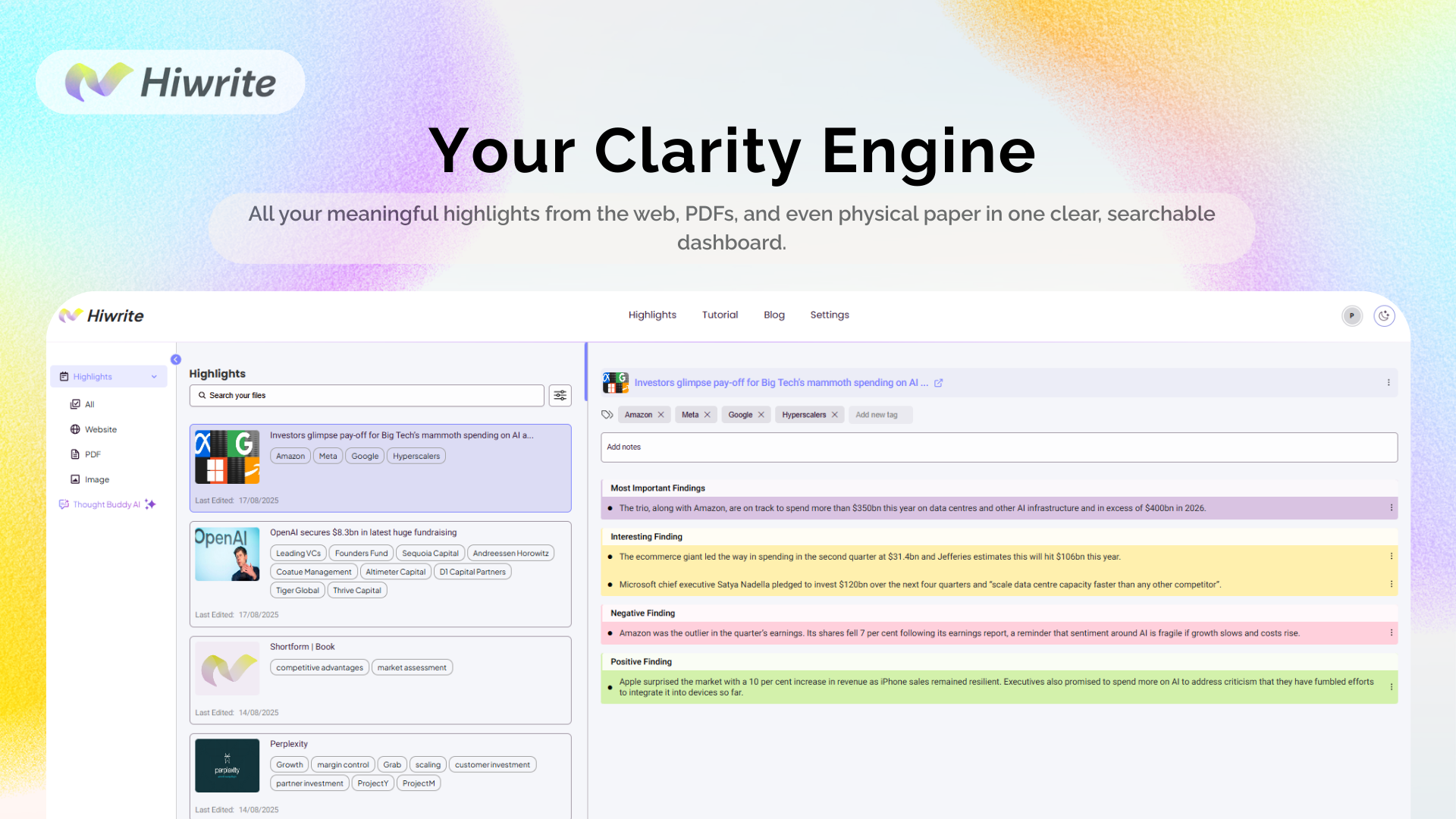This screenshot has width=1456, height=819.
Task: Open options for the Apple revenue highlight
Action: [1391, 687]
